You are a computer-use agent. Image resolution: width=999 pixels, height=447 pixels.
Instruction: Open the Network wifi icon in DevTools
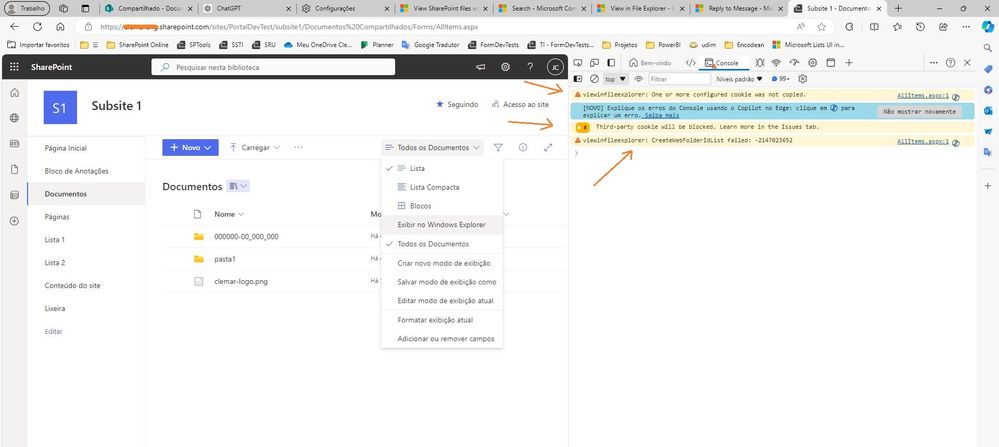coord(776,62)
